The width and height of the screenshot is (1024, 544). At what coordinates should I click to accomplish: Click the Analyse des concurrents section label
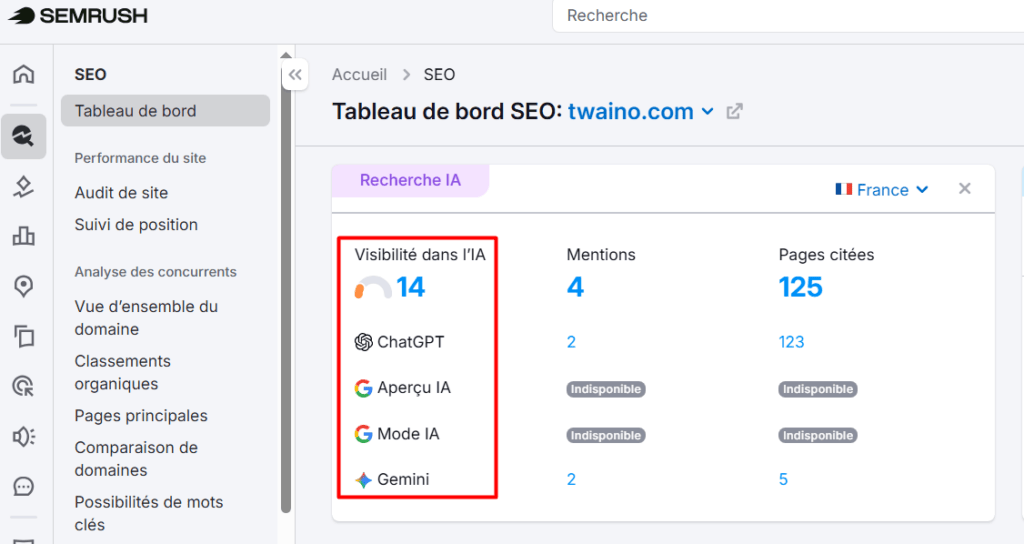tap(155, 272)
